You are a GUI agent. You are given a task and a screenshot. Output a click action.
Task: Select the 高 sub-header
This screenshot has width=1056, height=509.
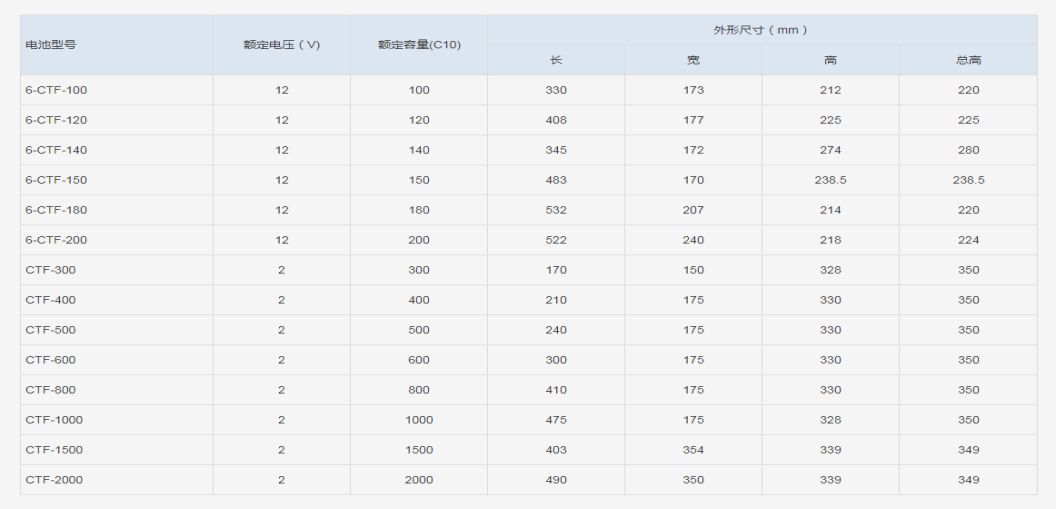(x=830, y=60)
